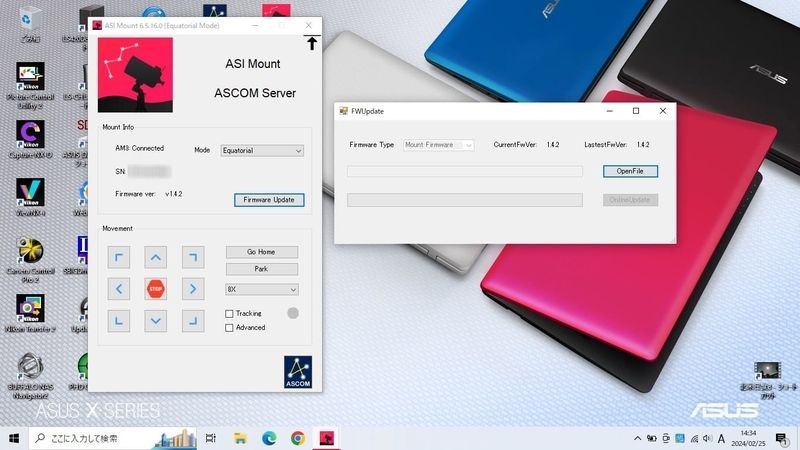The image size is (800, 450).
Task: Click the CurrentFwVer value 1.4.2
Action: point(553,145)
